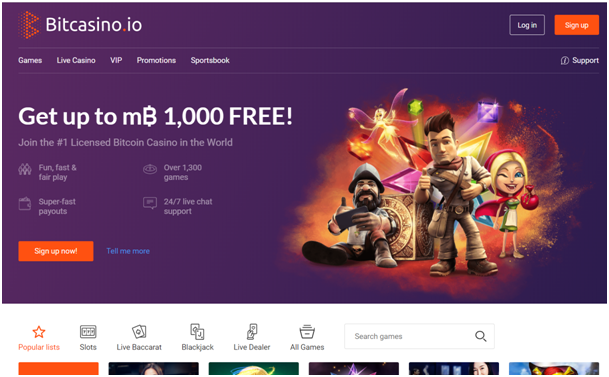Click the Blackjack tab label
This screenshot has width=609, height=377.
click(x=197, y=347)
